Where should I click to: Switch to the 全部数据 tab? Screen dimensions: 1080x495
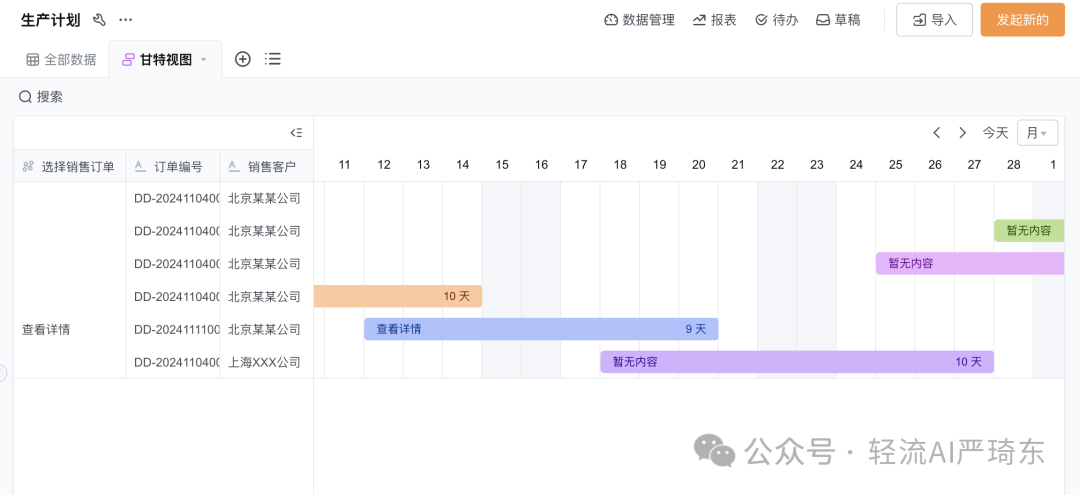(x=61, y=60)
